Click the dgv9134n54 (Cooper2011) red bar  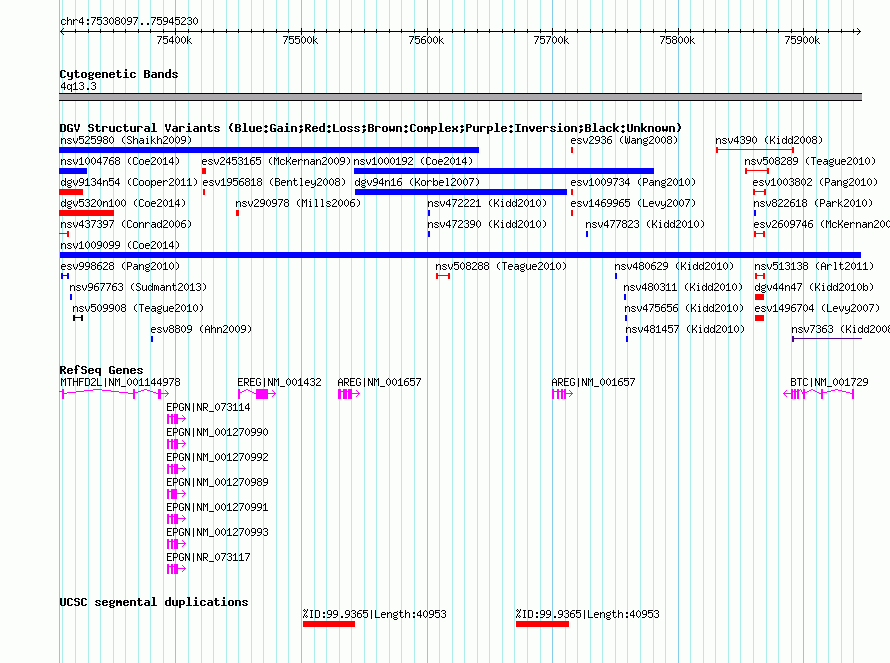coord(71,192)
